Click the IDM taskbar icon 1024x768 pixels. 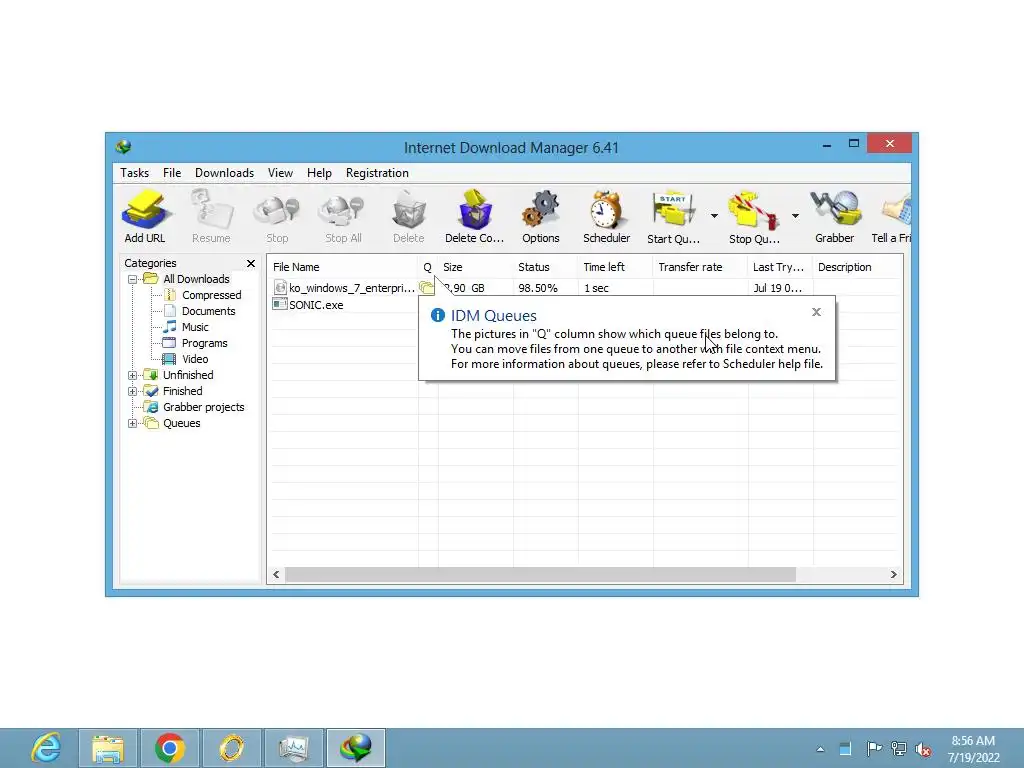[x=355, y=748]
